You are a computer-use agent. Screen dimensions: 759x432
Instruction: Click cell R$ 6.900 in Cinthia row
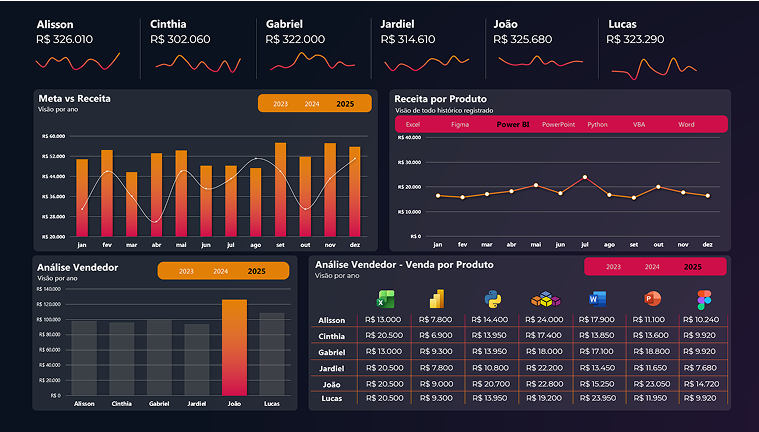(x=436, y=336)
